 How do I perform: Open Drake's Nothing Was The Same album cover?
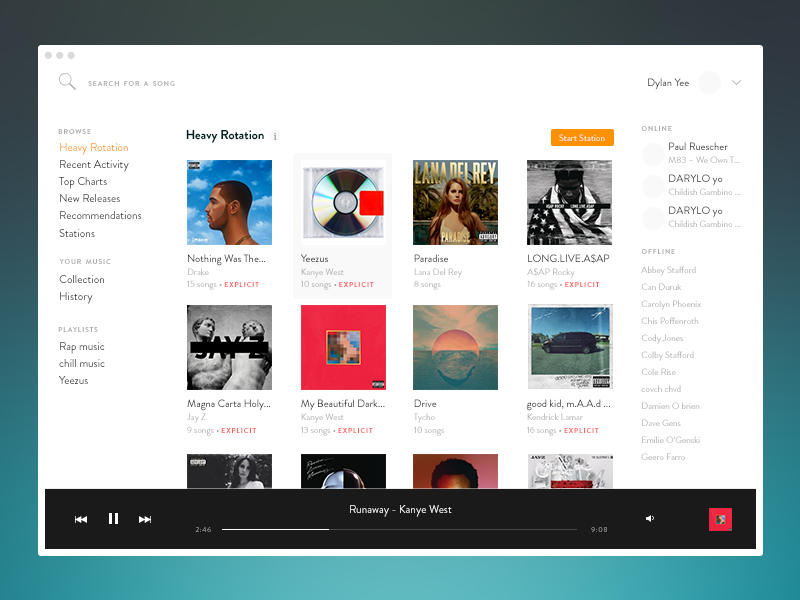tap(229, 203)
